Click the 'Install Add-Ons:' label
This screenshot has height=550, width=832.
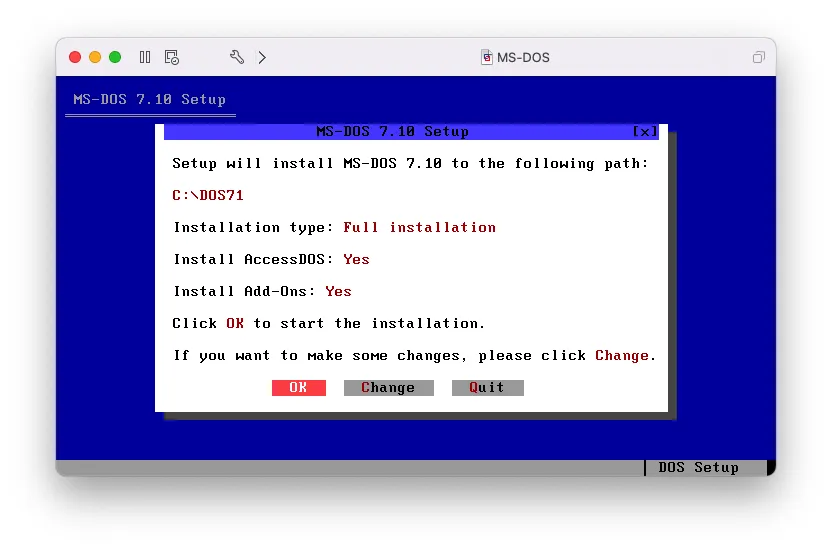coord(244,291)
